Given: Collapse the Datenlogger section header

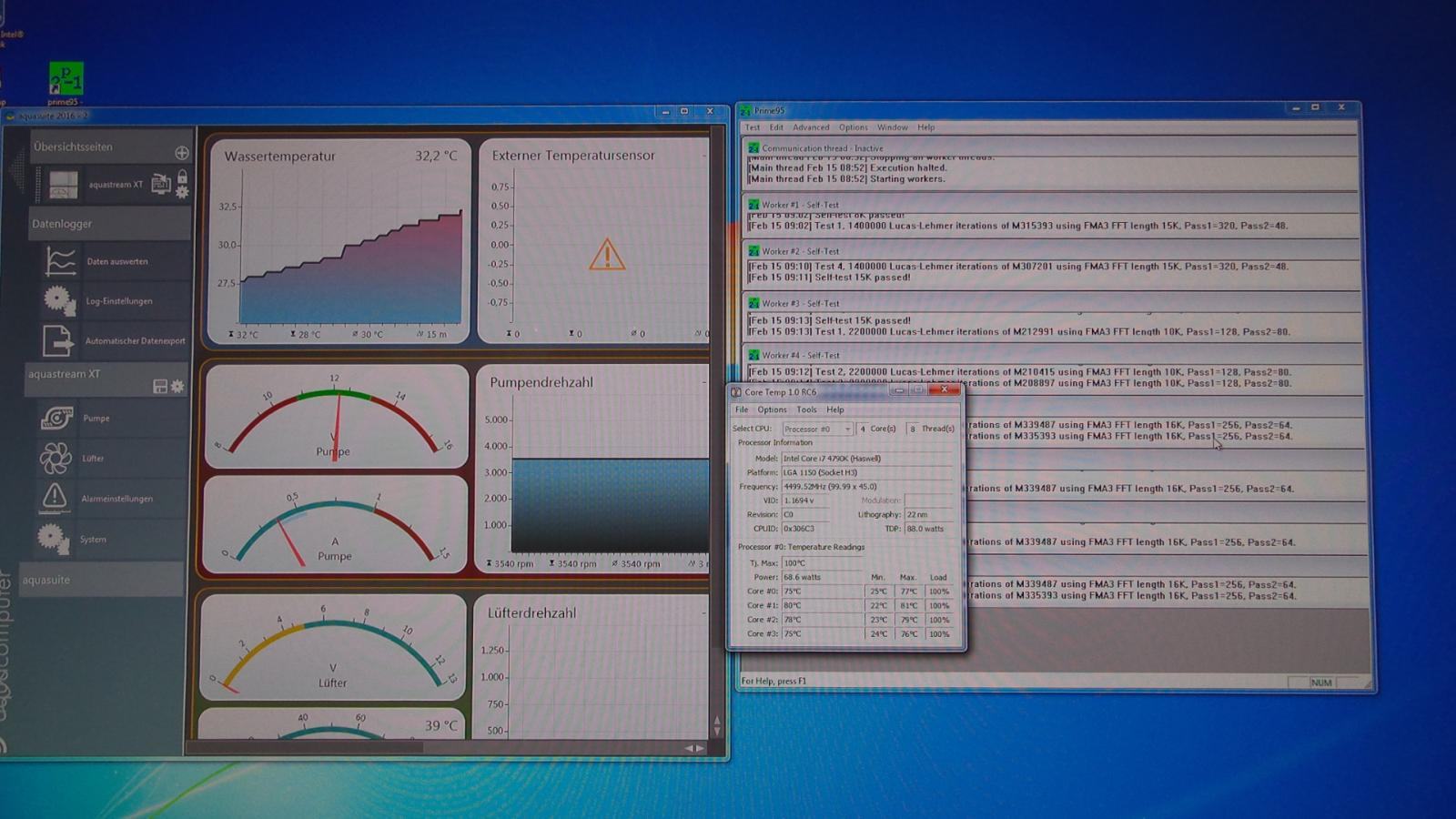Looking at the screenshot, I should (109, 224).
